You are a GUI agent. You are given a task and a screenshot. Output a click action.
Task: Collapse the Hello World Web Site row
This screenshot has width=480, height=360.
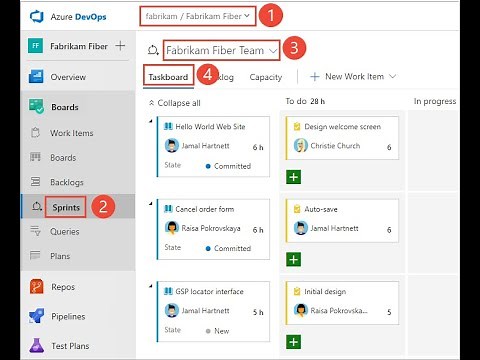151,121
